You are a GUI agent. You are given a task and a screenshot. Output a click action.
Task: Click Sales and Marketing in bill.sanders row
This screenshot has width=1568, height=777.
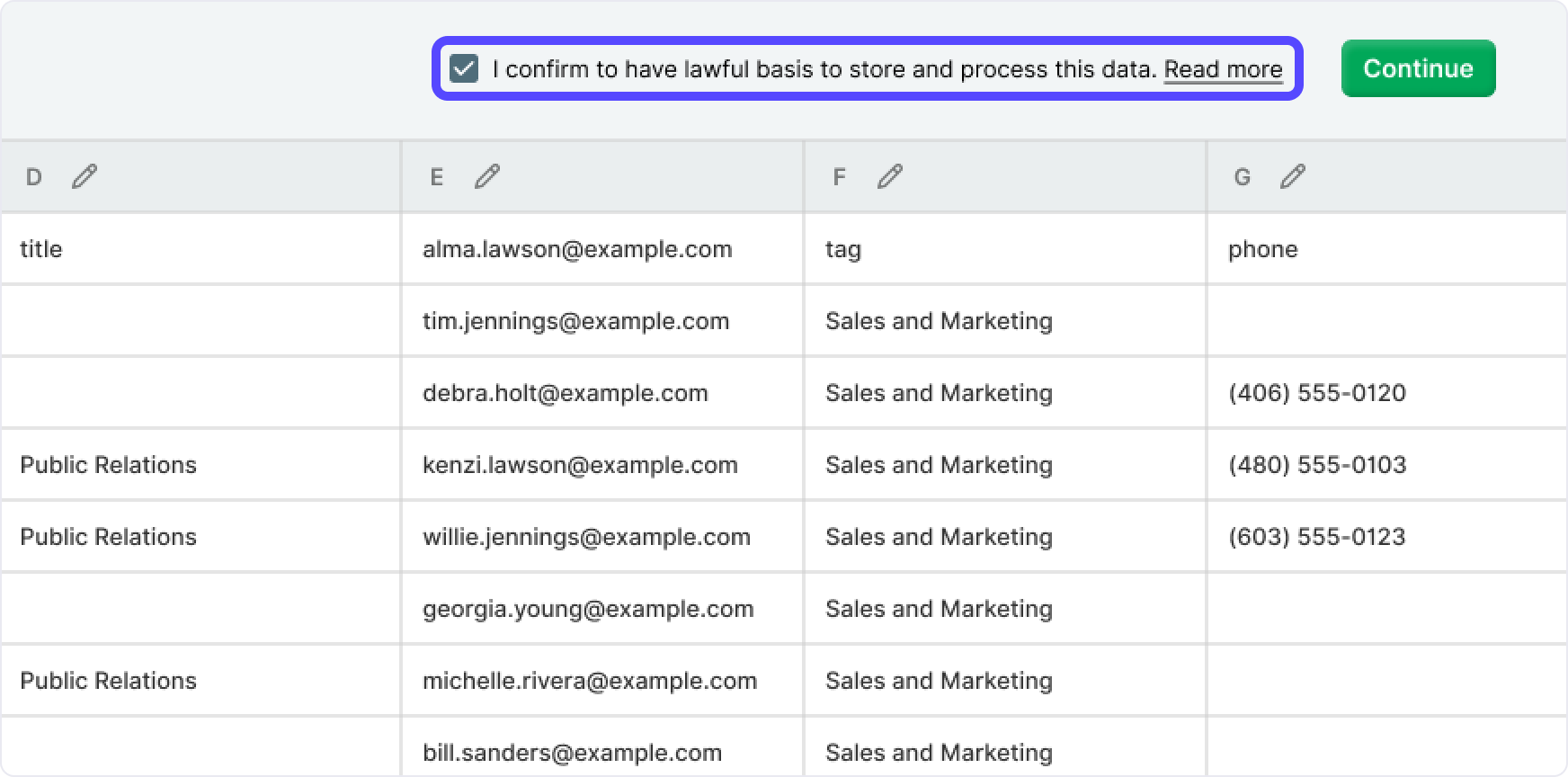click(x=1005, y=747)
